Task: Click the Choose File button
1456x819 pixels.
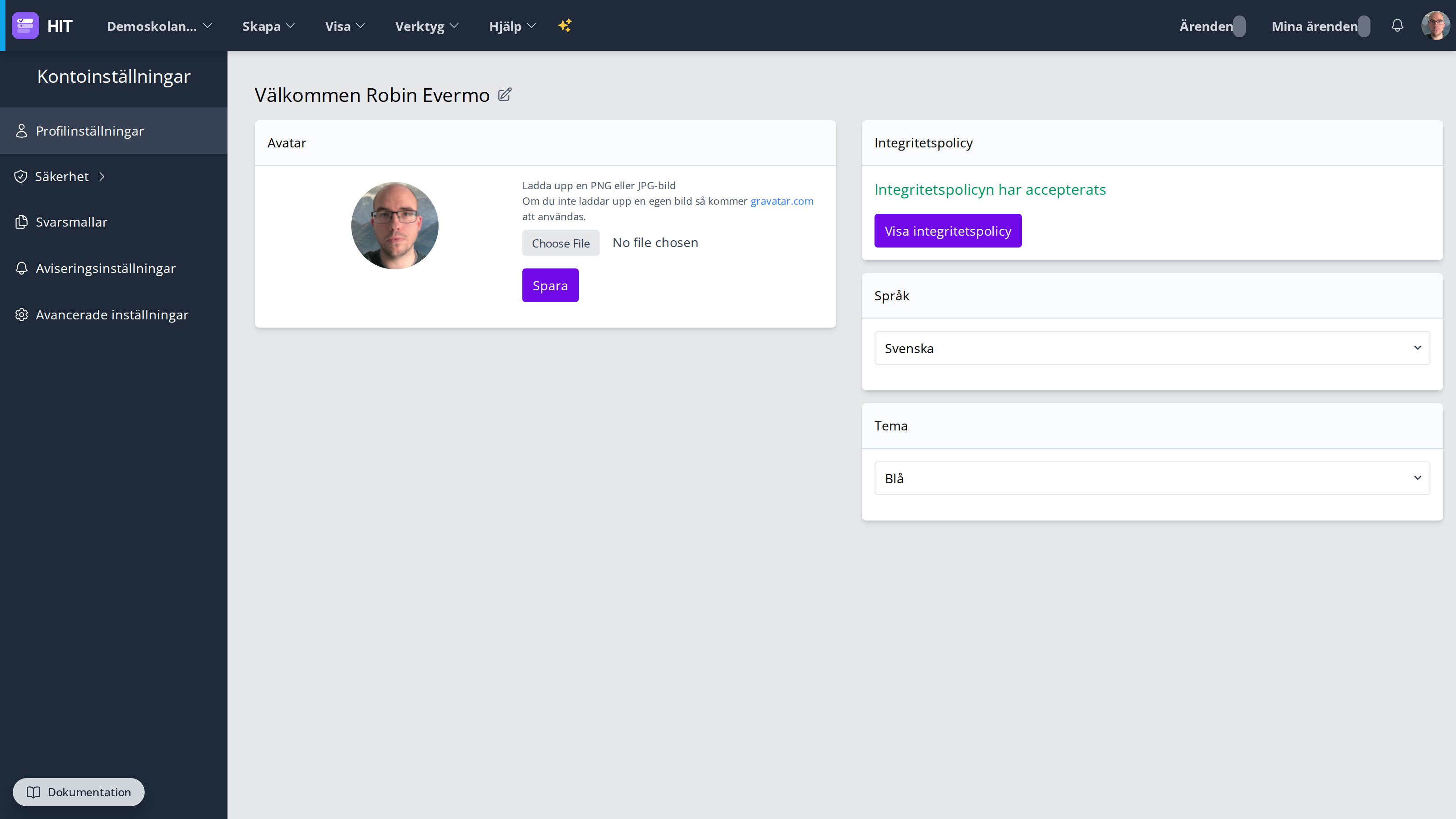Action: tap(561, 243)
